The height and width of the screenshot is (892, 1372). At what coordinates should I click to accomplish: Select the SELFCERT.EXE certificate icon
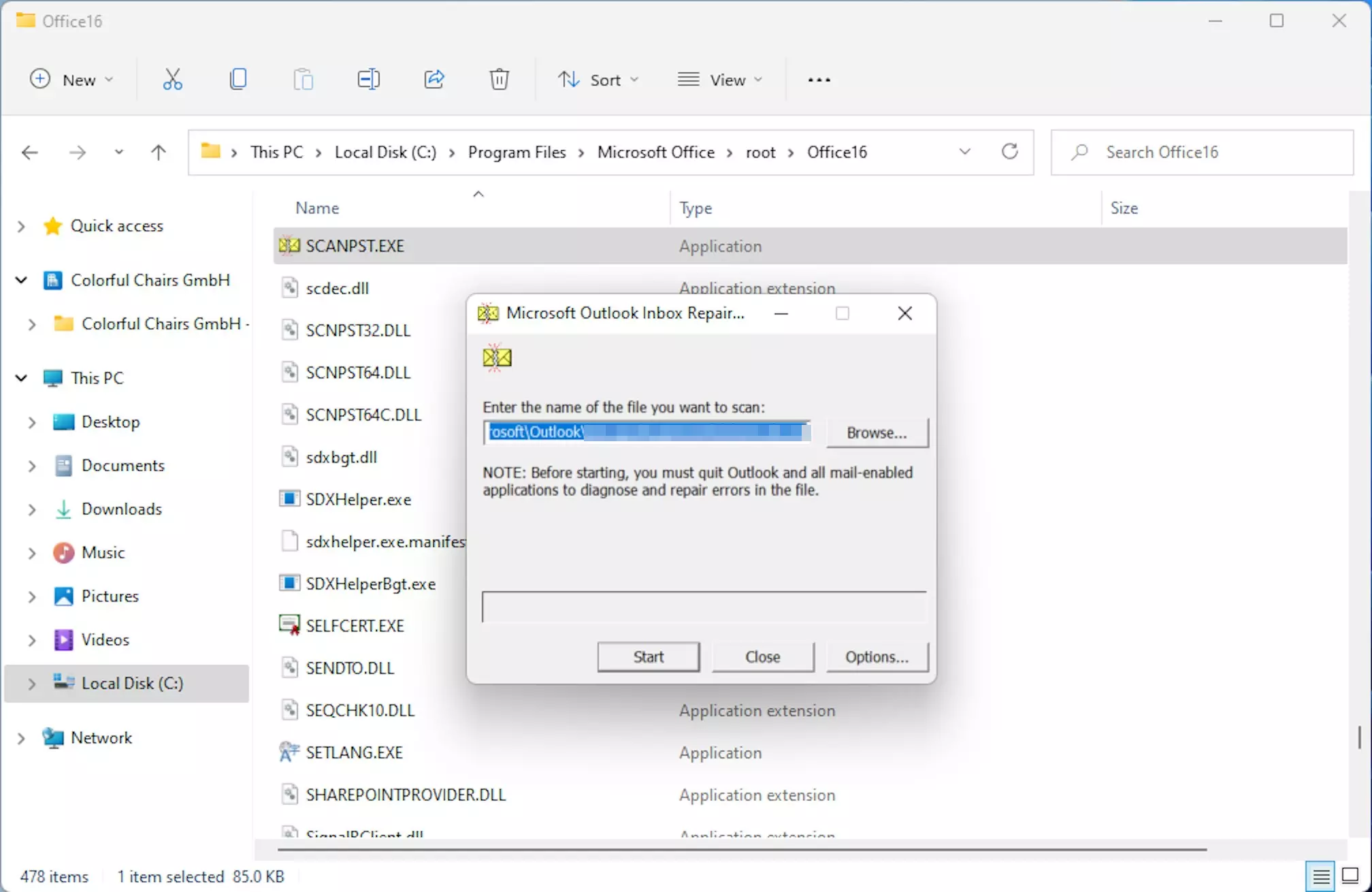point(289,625)
